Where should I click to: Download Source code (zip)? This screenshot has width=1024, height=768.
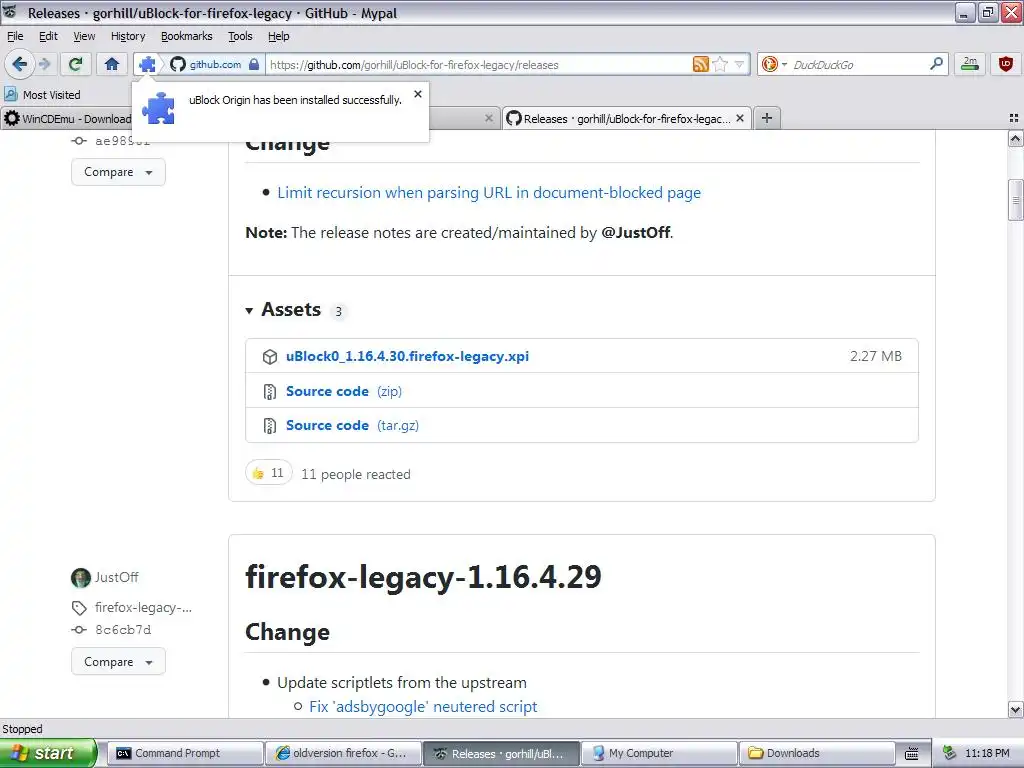[344, 391]
